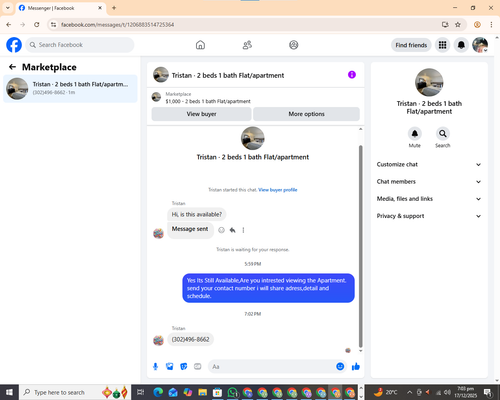Screen dimensions: 500x400
Task: Open the notifications bell icon in header
Action: click(x=461, y=45)
